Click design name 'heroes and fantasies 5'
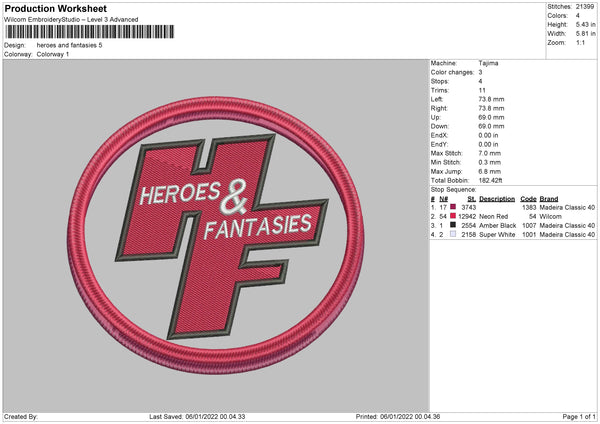 (69, 45)
